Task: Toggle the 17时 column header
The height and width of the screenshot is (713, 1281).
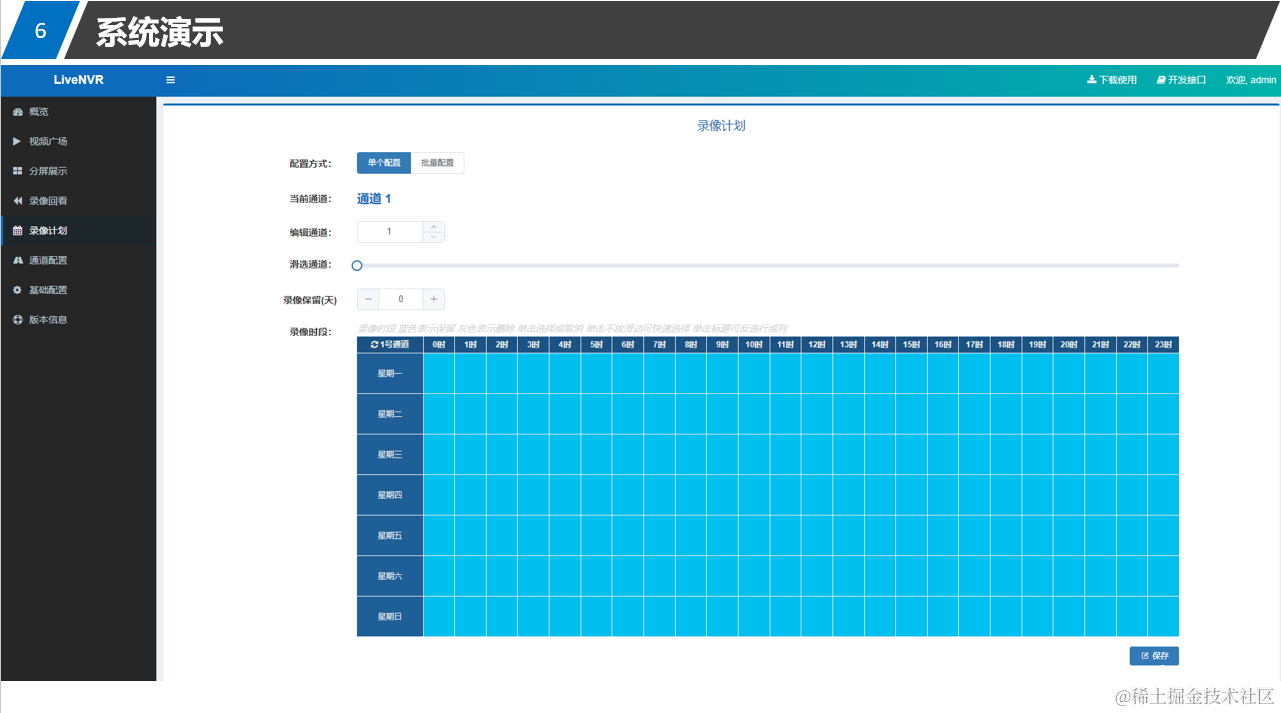Action: [x=974, y=344]
